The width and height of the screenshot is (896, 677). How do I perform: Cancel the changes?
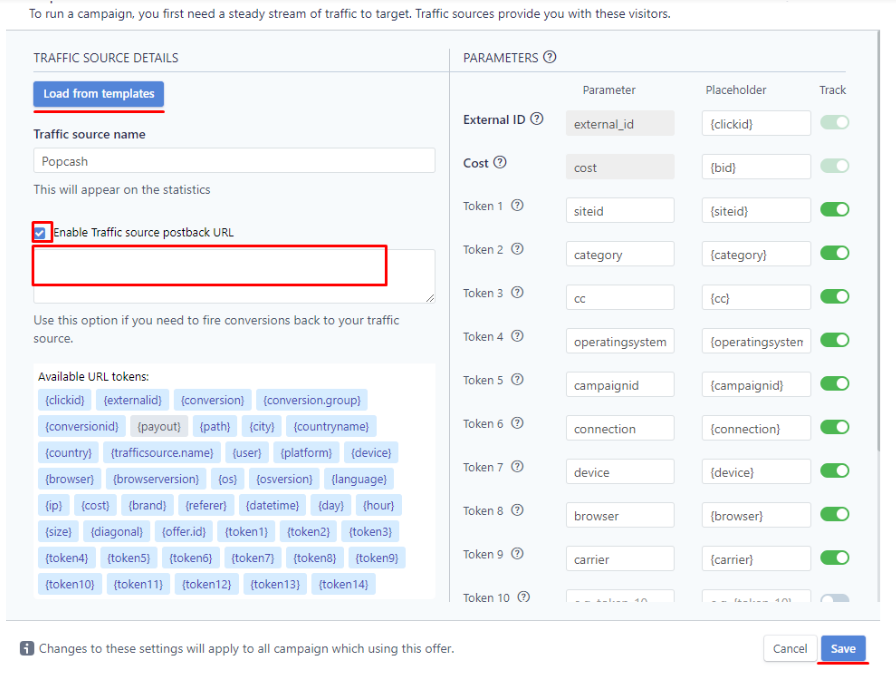click(x=790, y=648)
